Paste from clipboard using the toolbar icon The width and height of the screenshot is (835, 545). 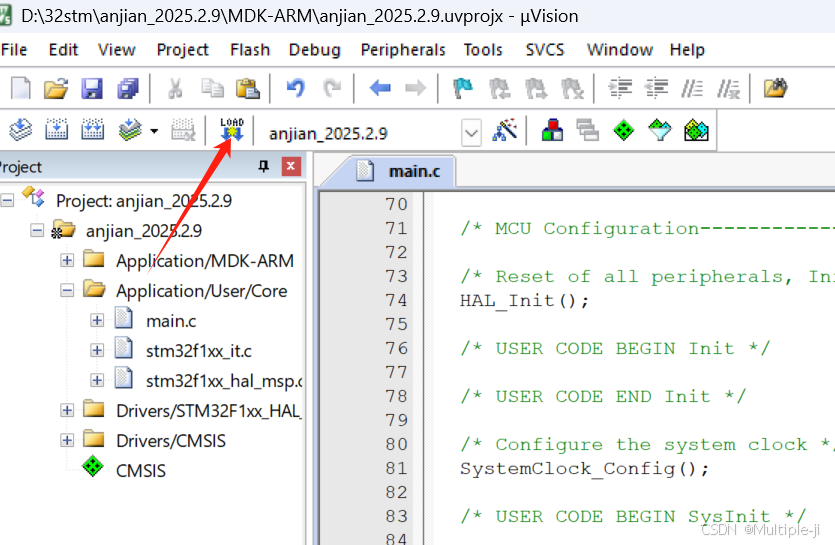tap(248, 88)
